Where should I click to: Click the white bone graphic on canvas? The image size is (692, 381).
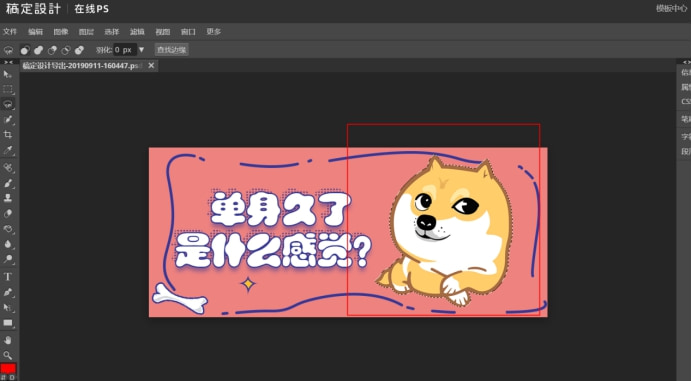pos(180,299)
